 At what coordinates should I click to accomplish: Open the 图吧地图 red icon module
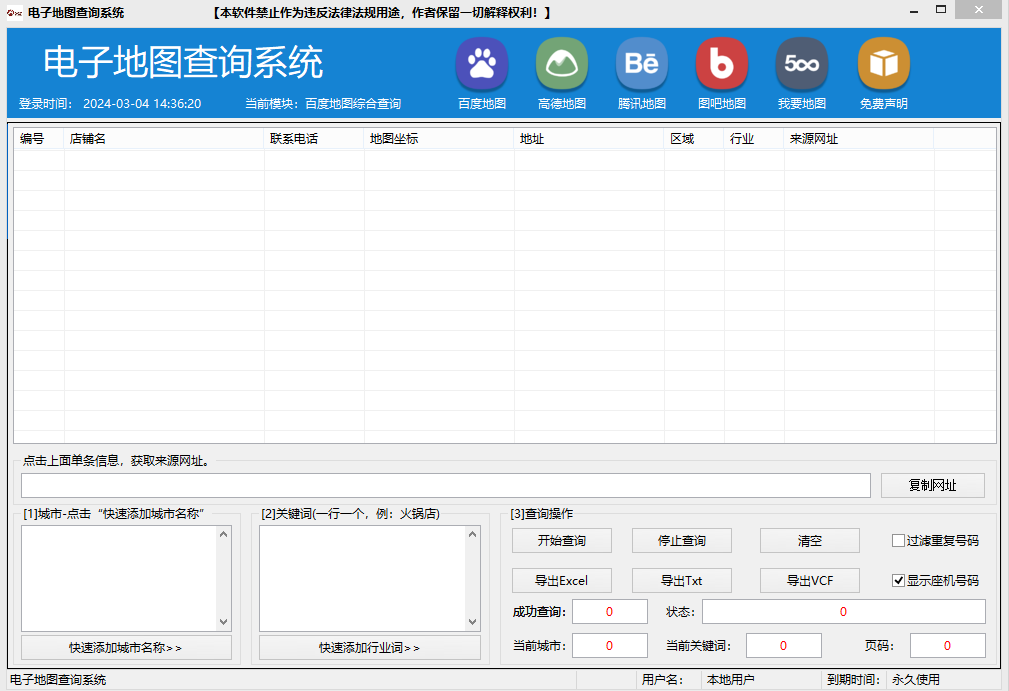722,64
